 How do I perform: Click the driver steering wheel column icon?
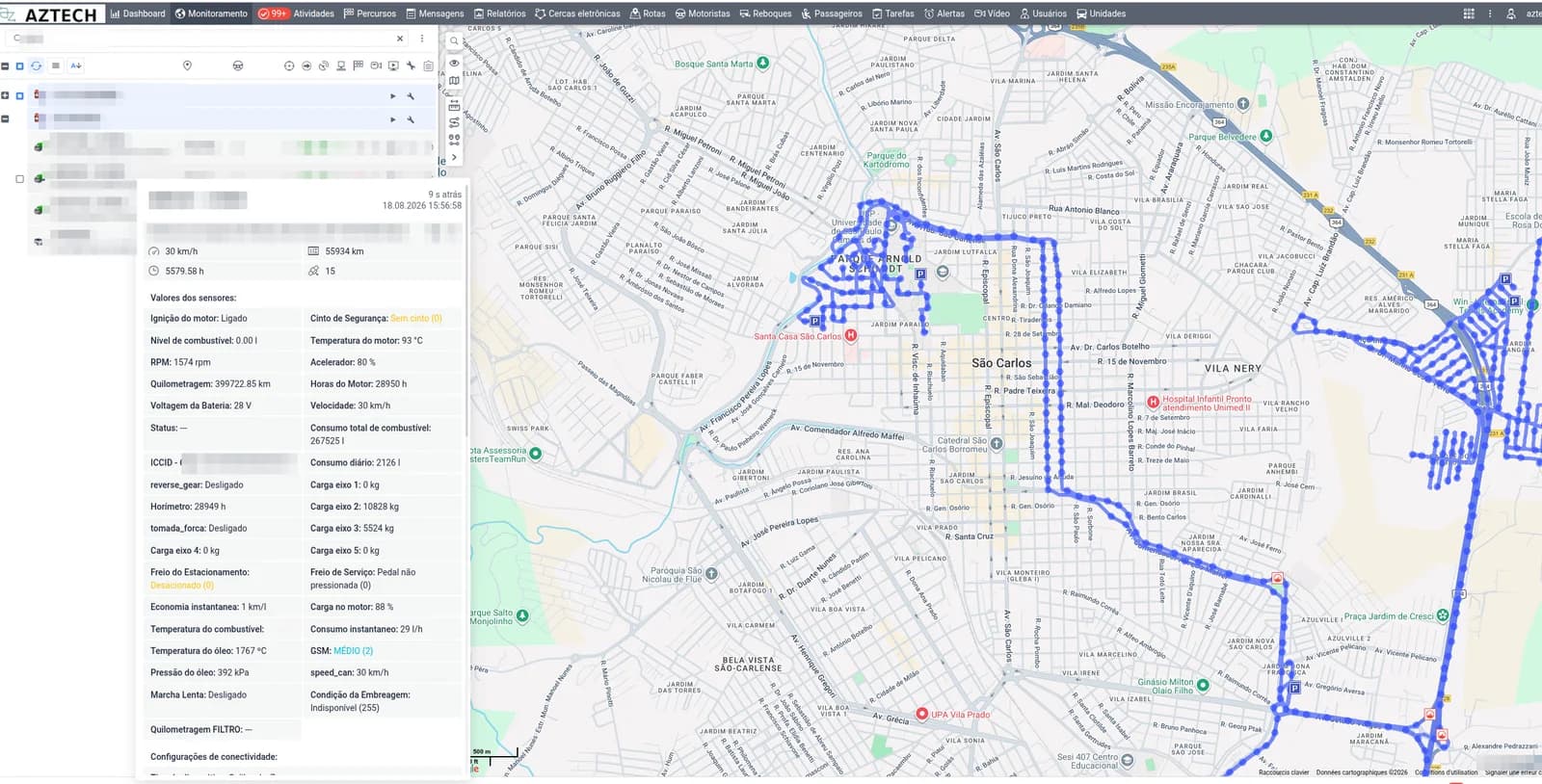237,65
